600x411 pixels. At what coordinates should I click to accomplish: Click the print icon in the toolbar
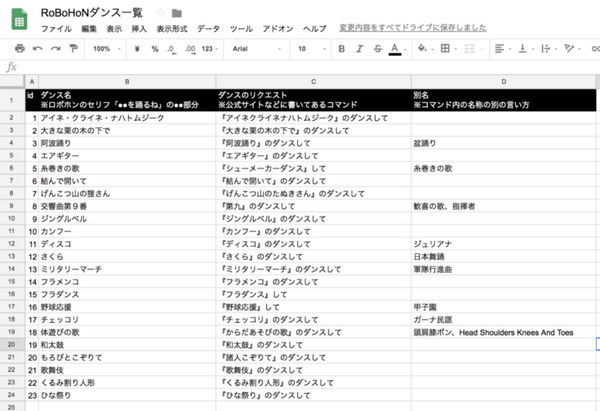(19, 47)
